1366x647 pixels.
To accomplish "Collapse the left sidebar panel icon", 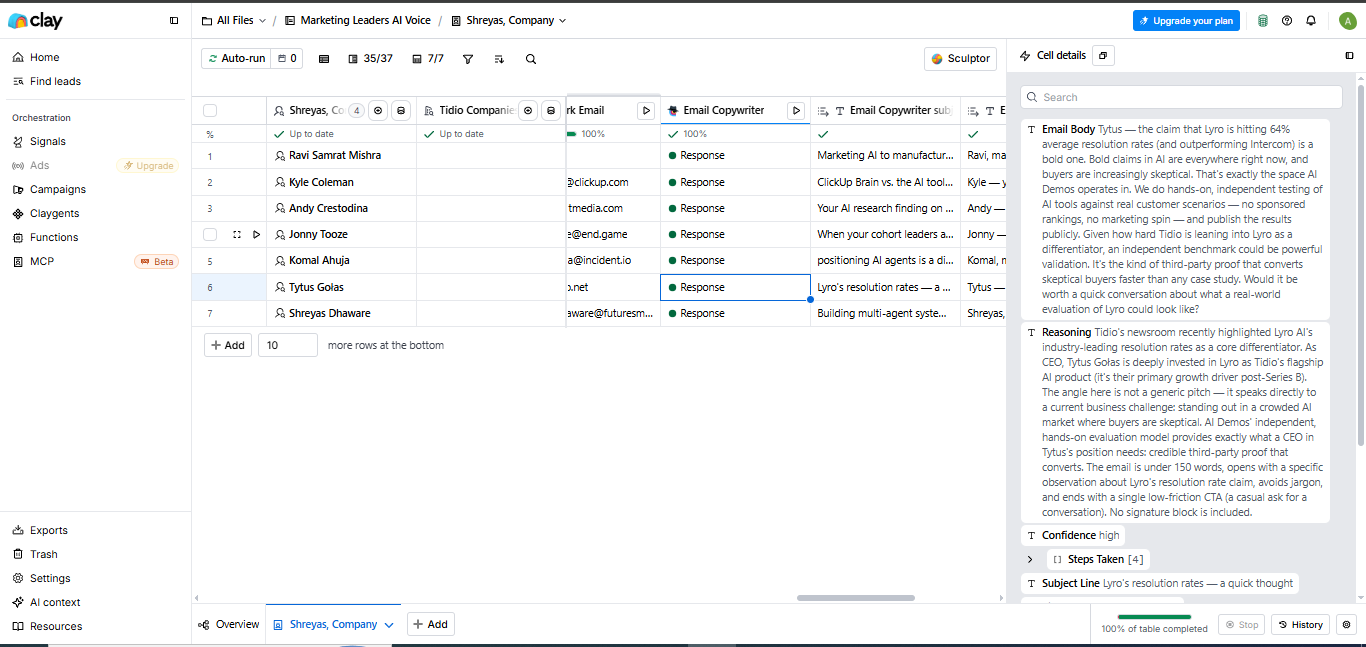I will coord(174,20).
